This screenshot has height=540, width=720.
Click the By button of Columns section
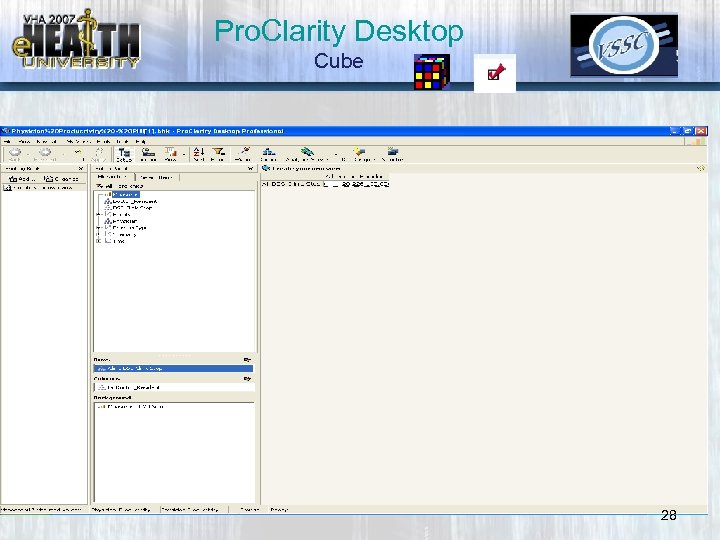(x=247, y=379)
